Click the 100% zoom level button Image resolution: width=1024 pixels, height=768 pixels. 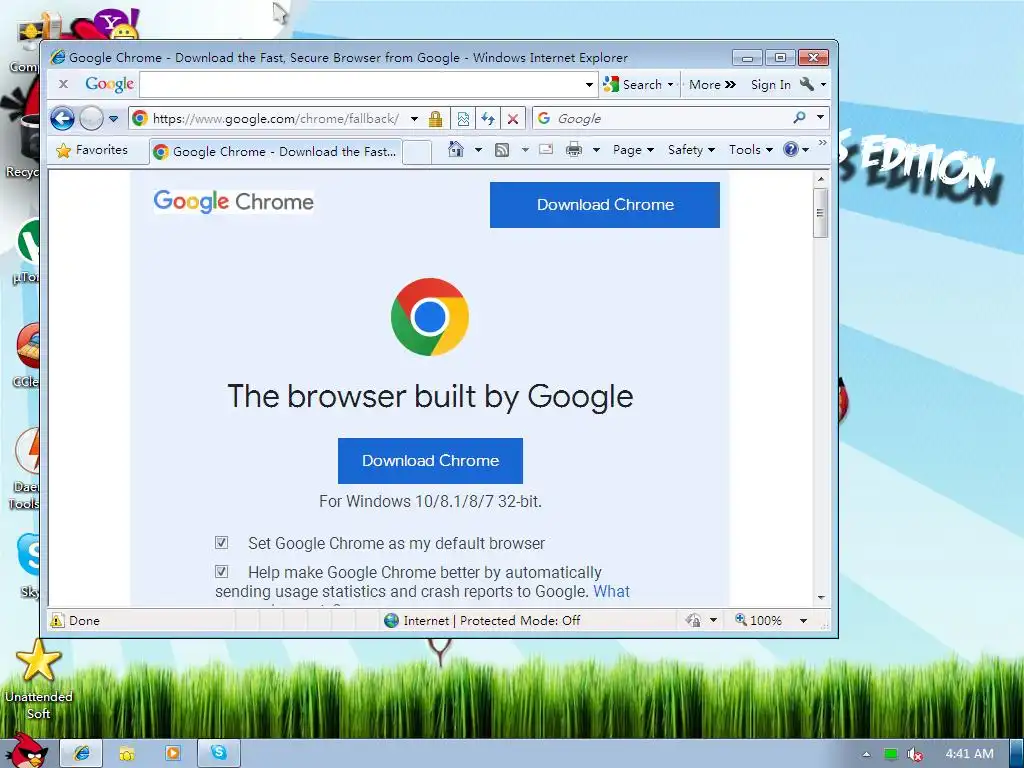click(x=758, y=620)
